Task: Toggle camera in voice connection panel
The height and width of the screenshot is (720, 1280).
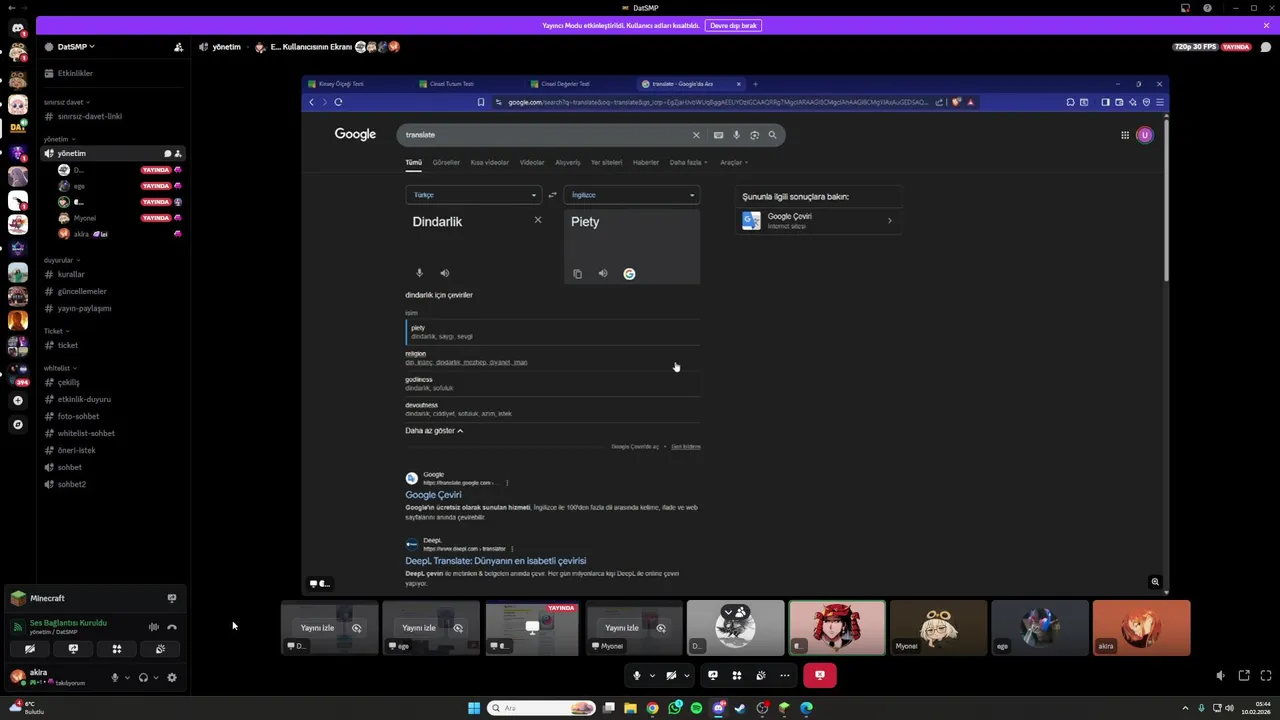Action: click(x=30, y=649)
